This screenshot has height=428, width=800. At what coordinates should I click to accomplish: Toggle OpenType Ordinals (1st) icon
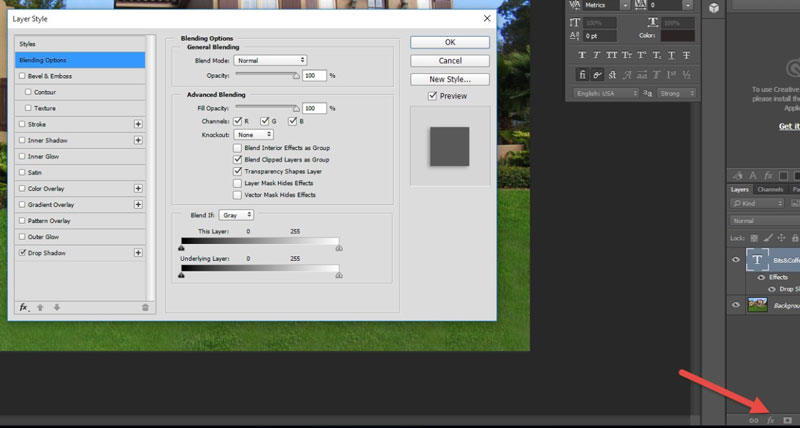671,75
